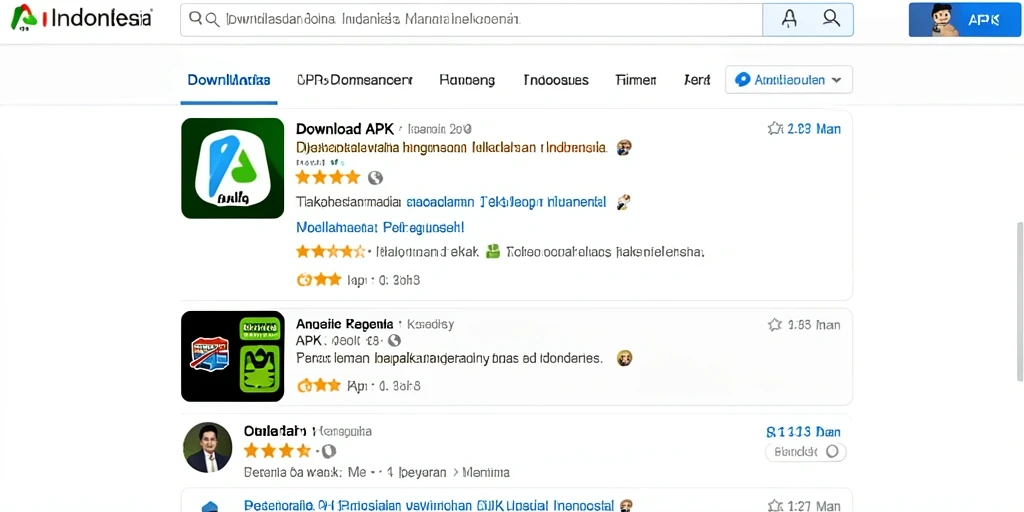This screenshot has height=512, width=1024.
Task: Select the Downlidatika tab
Action: pos(229,80)
